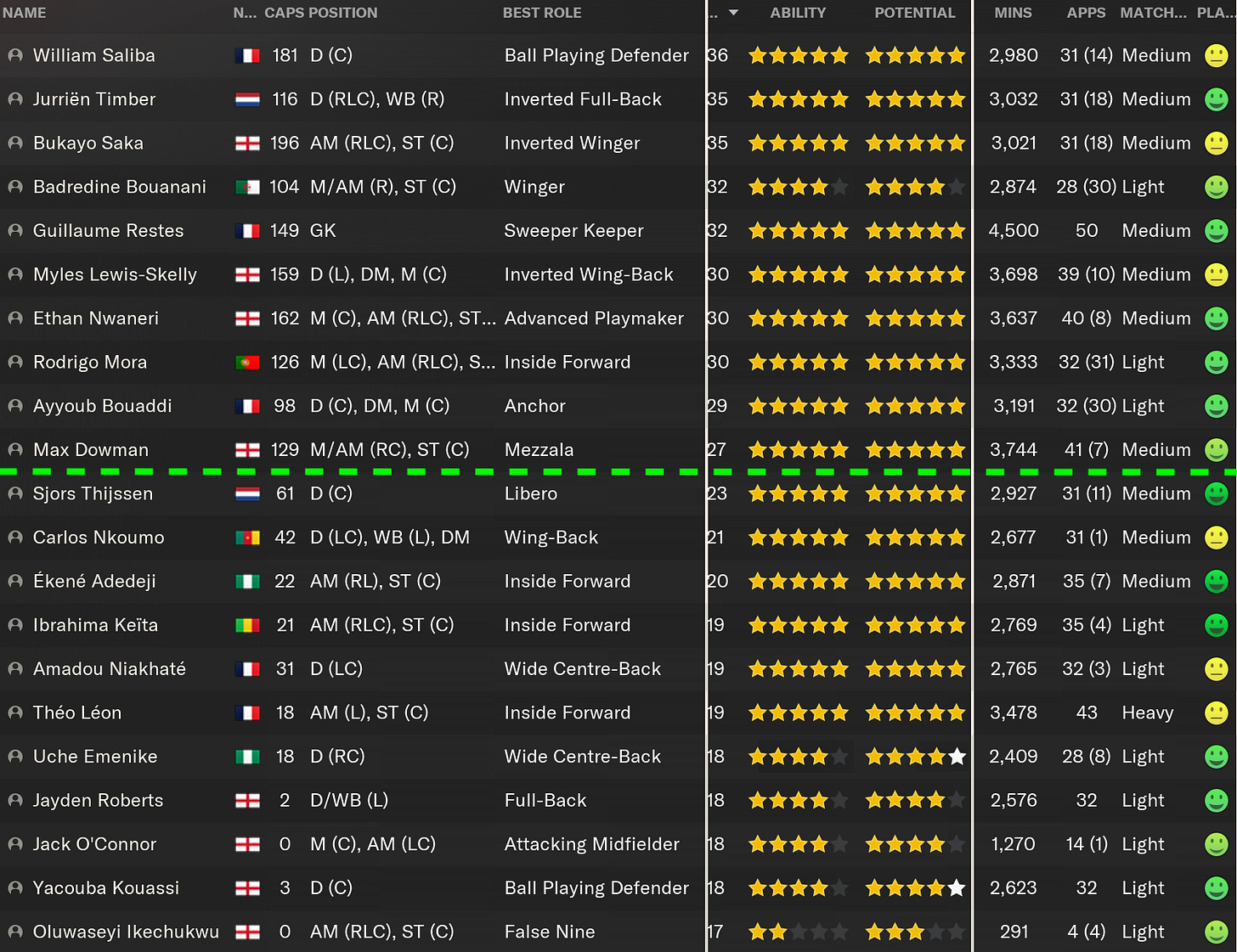
Task: Click Bukayo Saka's ability star rating
Action: pos(798,144)
